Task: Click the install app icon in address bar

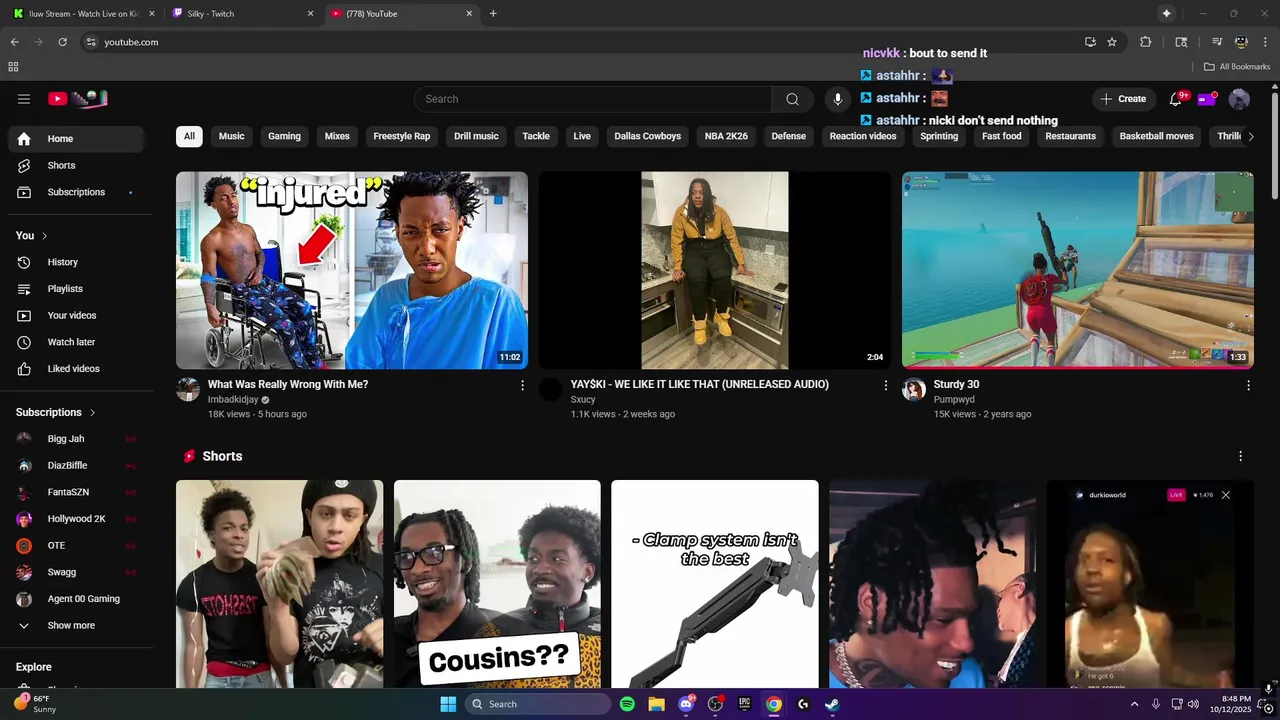Action: [1090, 42]
